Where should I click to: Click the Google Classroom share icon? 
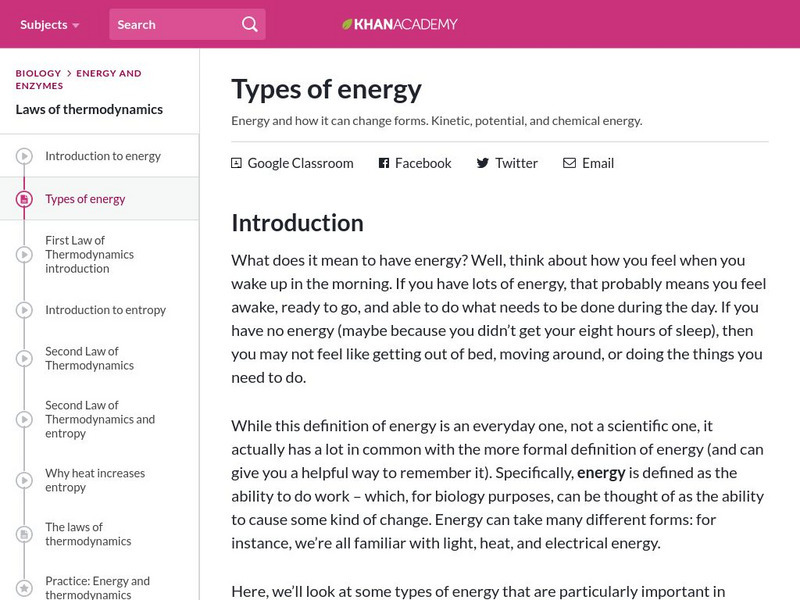tap(237, 163)
